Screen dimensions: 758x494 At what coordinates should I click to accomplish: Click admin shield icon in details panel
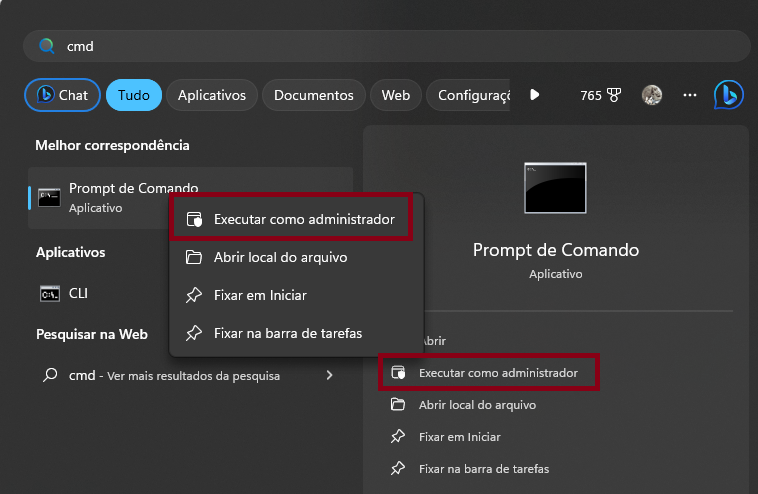pyautogui.click(x=398, y=373)
